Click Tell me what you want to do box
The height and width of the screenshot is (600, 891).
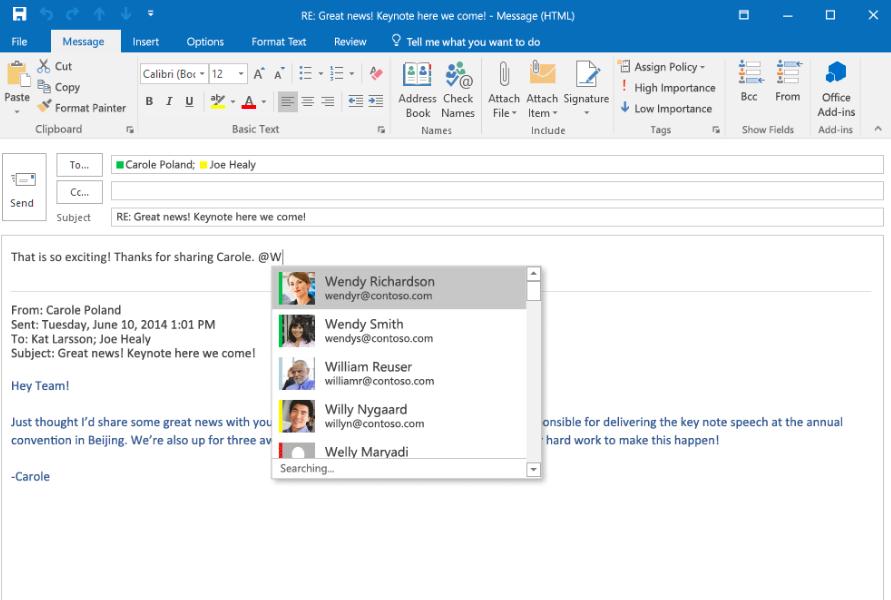466,41
